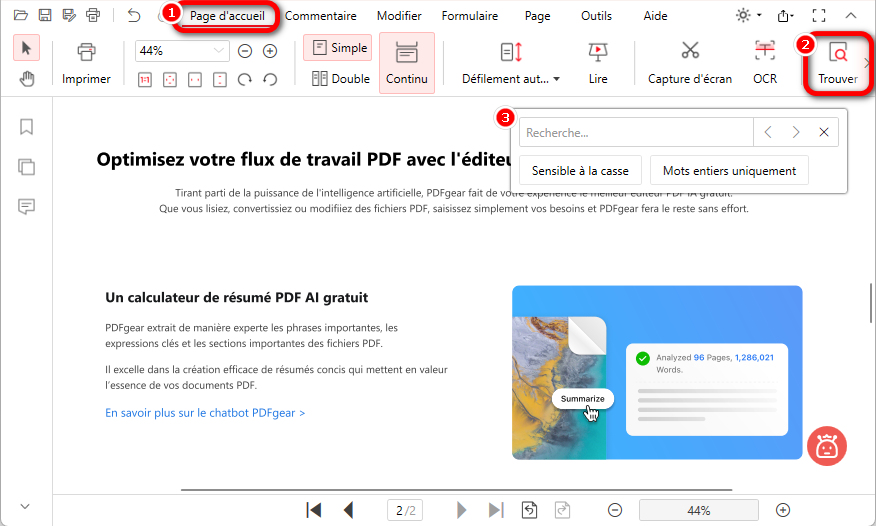Open the bookmarks sidebar panel

pyautogui.click(x=26, y=127)
